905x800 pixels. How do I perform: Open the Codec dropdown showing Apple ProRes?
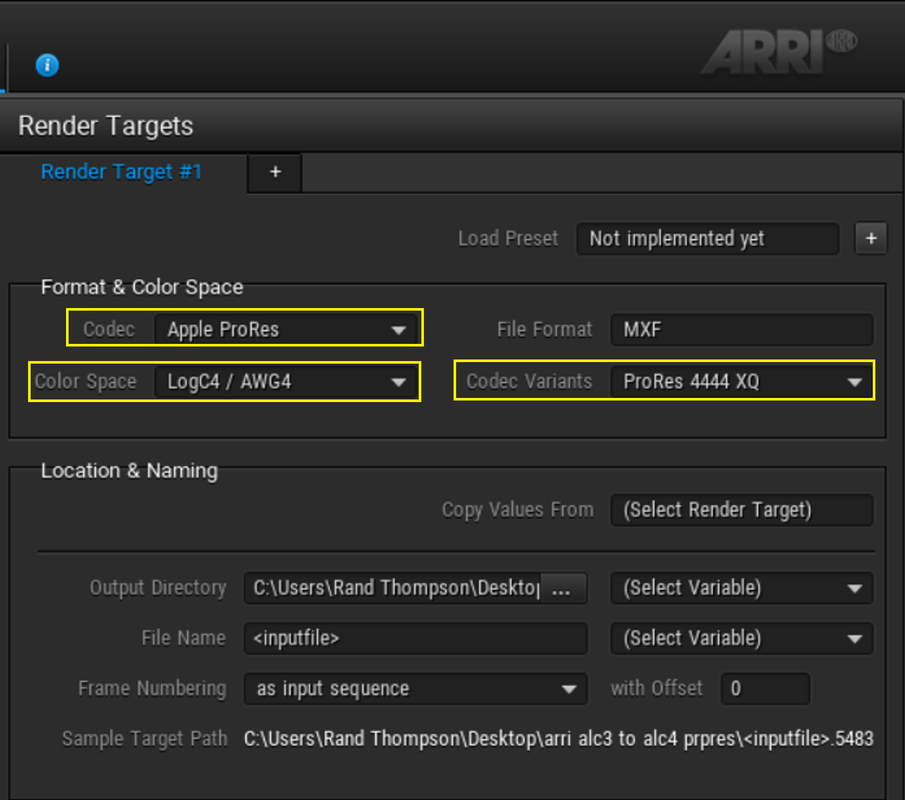click(x=286, y=330)
